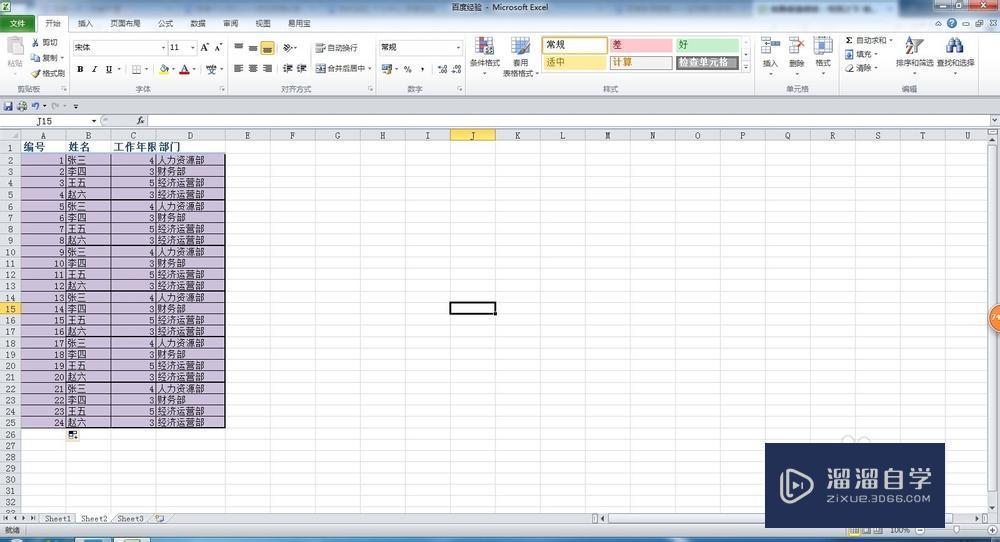Screen dimensions: 1000x542
Task: Click decrease indent icon
Action: click(x=288, y=68)
